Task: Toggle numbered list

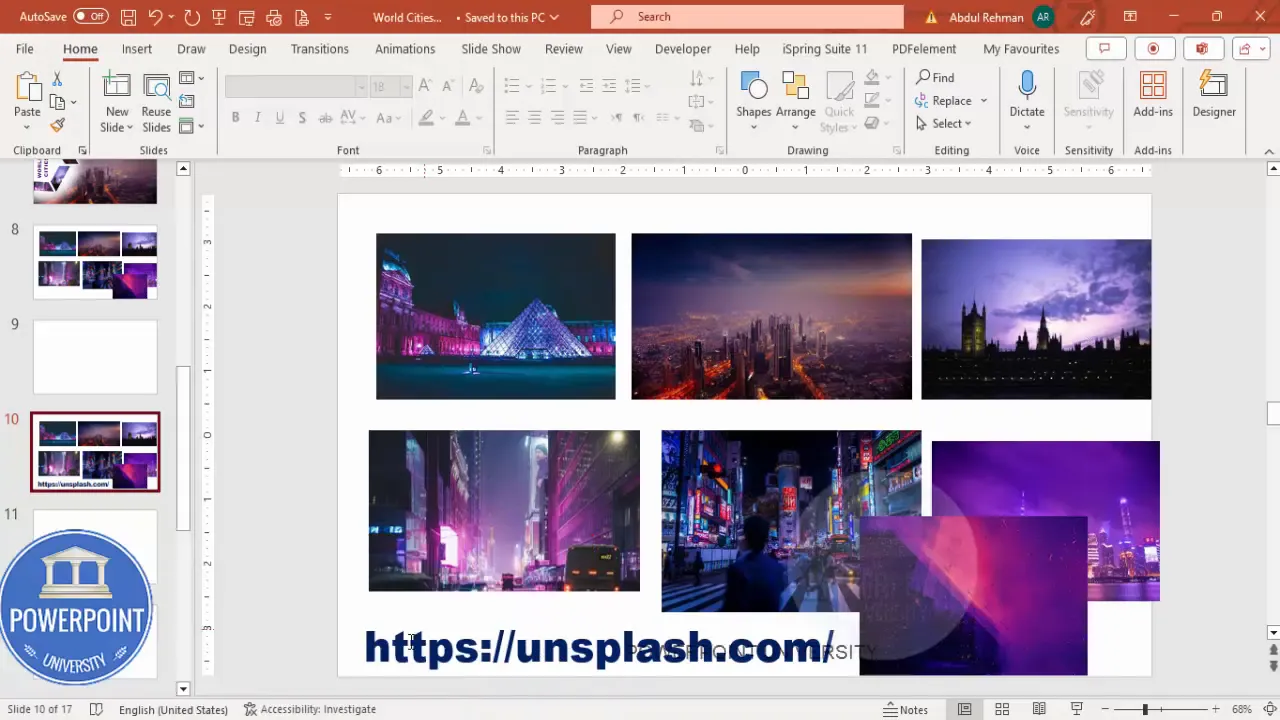Action: tap(546, 86)
